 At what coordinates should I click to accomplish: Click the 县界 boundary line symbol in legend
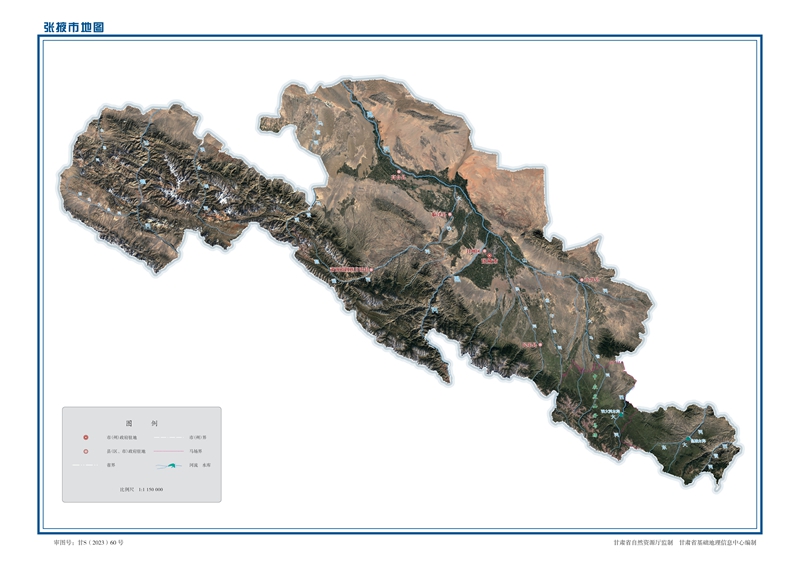pos(86,466)
